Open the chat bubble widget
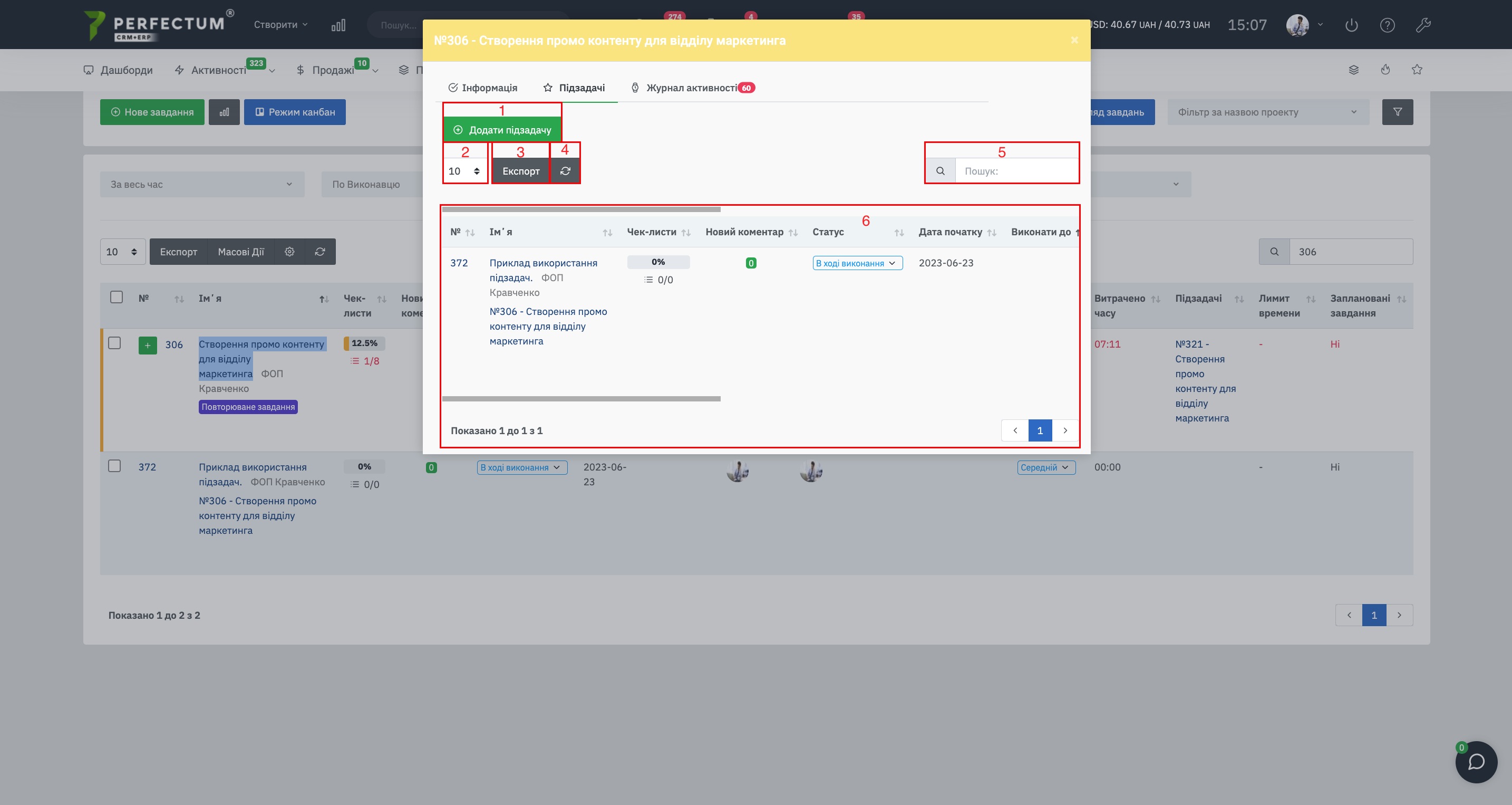 (x=1476, y=762)
